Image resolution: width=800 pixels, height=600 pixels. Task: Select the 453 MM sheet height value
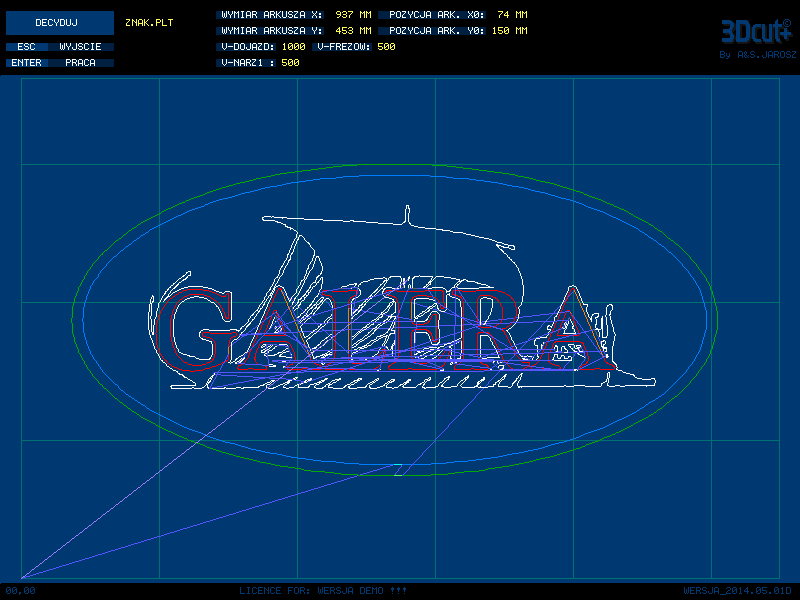coord(353,31)
